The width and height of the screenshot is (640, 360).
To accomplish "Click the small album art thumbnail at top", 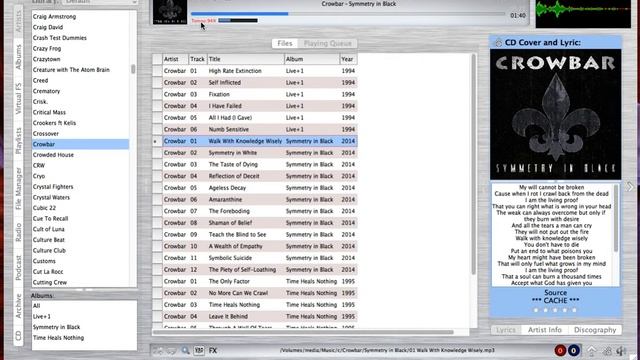I will tap(170, 12).
